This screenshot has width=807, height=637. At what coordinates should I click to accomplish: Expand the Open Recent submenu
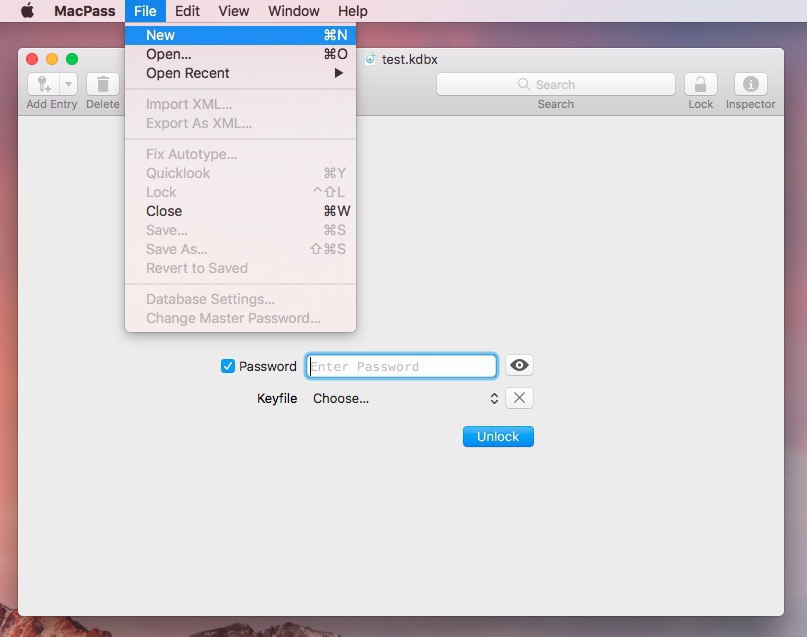pyautogui.click(x=240, y=73)
